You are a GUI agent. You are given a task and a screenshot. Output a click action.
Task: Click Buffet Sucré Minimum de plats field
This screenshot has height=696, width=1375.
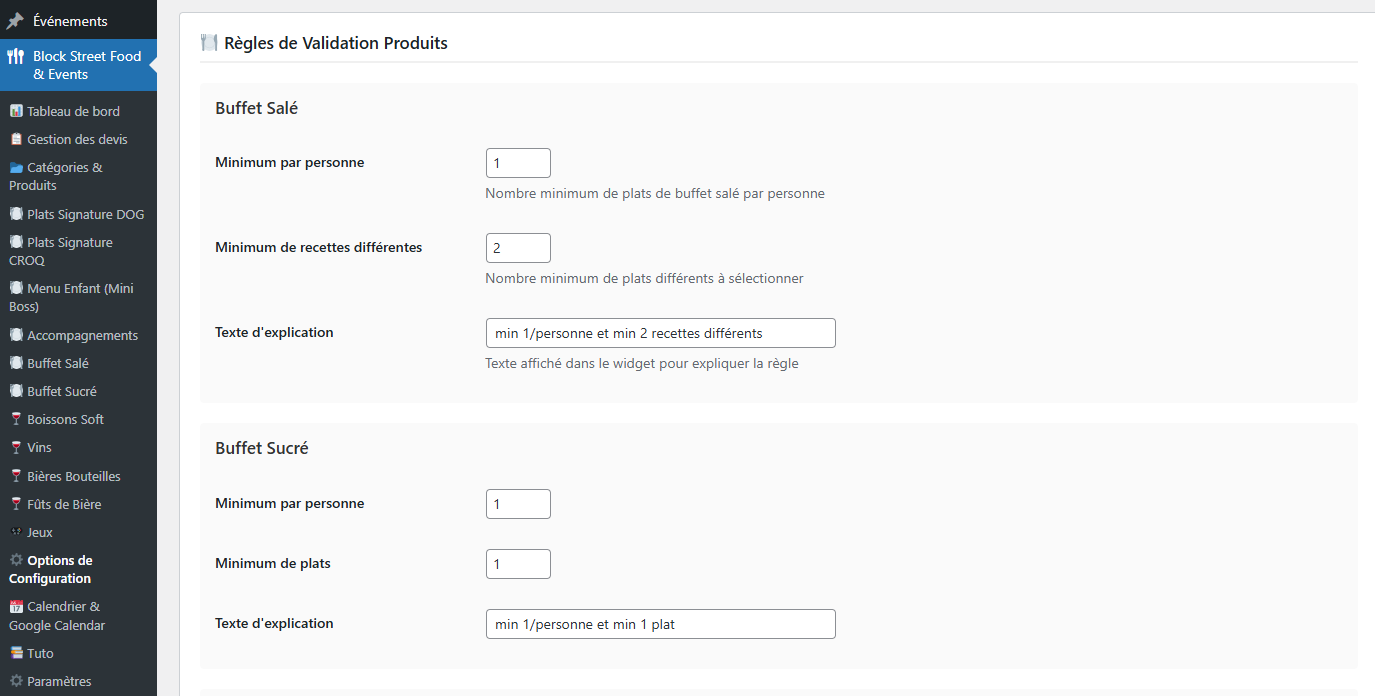click(518, 564)
